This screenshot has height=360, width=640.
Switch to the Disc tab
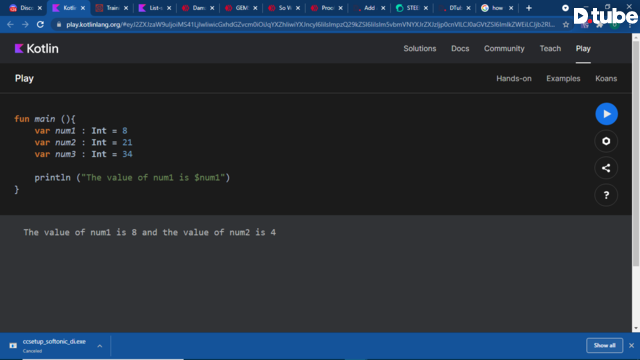25,8
